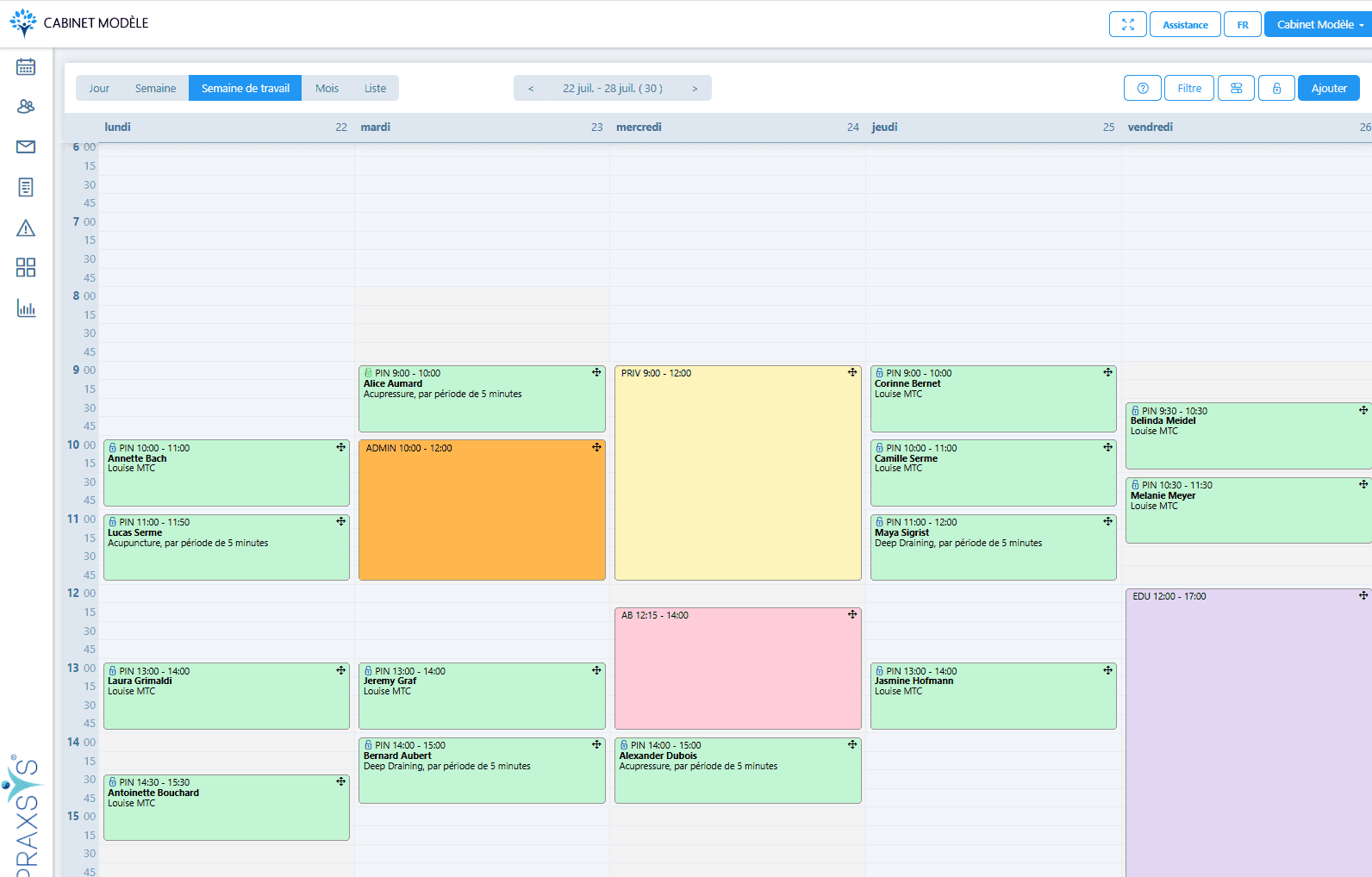The height and width of the screenshot is (877, 1372).
Task: Lock icon on Alice Aumard appointment
Action: click(368, 373)
